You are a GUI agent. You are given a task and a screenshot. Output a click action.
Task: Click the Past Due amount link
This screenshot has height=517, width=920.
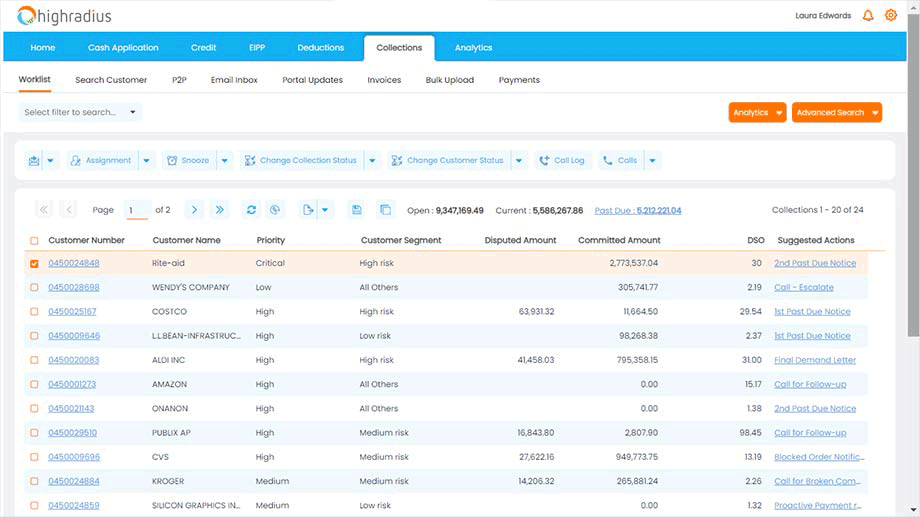click(637, 211)
